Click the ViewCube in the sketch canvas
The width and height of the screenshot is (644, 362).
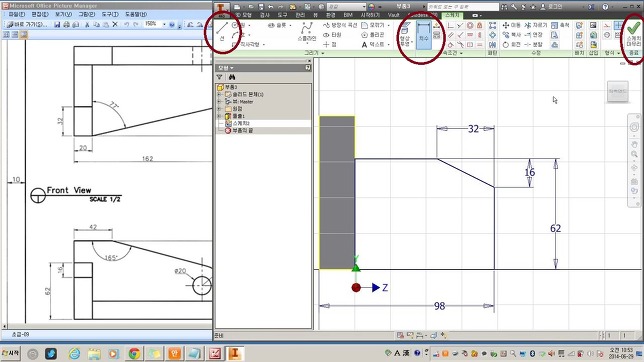point(618,92)
